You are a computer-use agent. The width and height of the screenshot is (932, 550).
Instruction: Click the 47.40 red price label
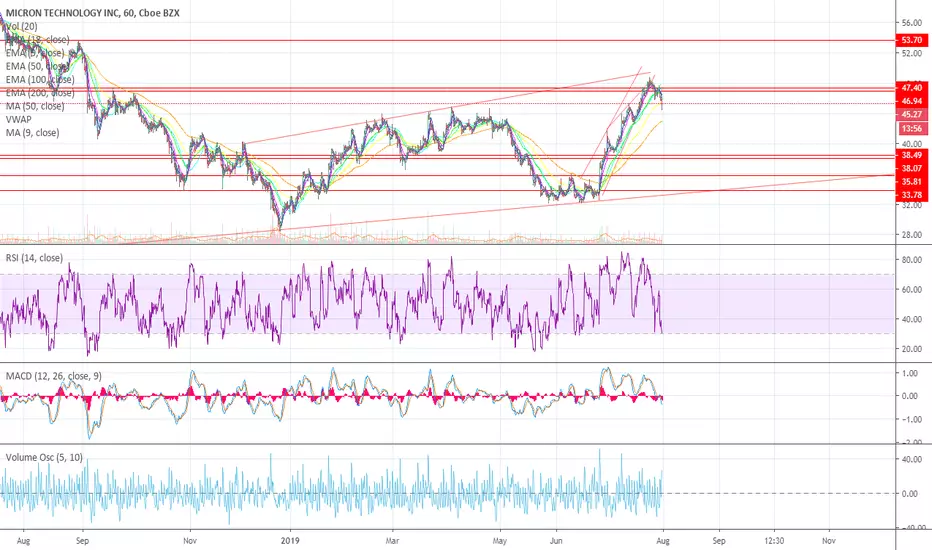click(912, 88)
